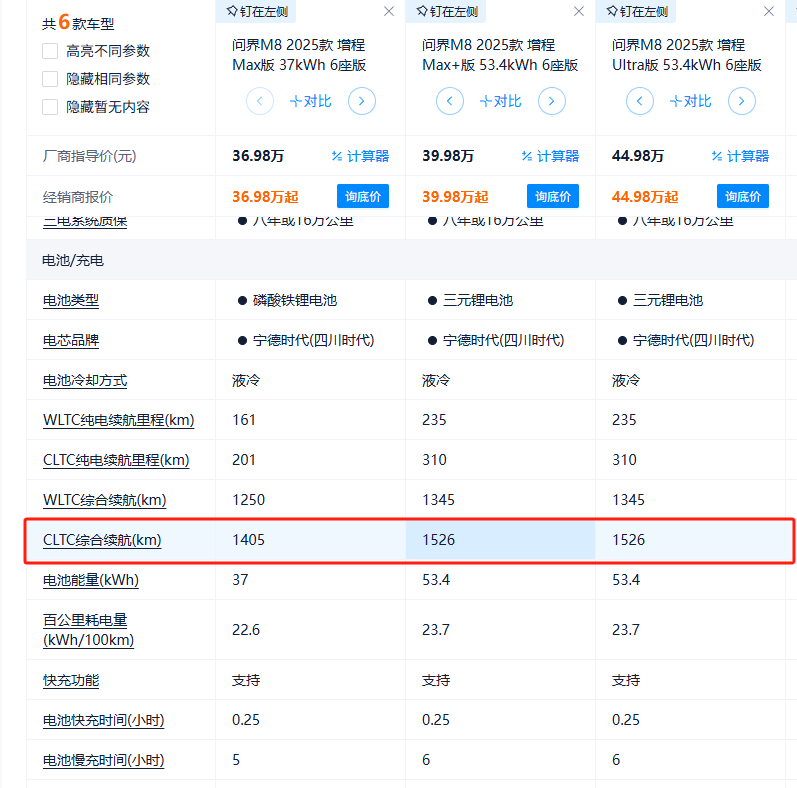Click 询底价 for the 44.98万起 model
Viewport: 797px width, 788px height.
[743, 196]
